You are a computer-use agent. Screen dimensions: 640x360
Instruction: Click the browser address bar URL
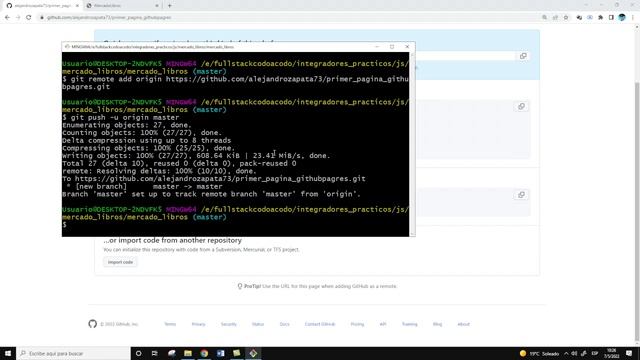coord(109,18)
